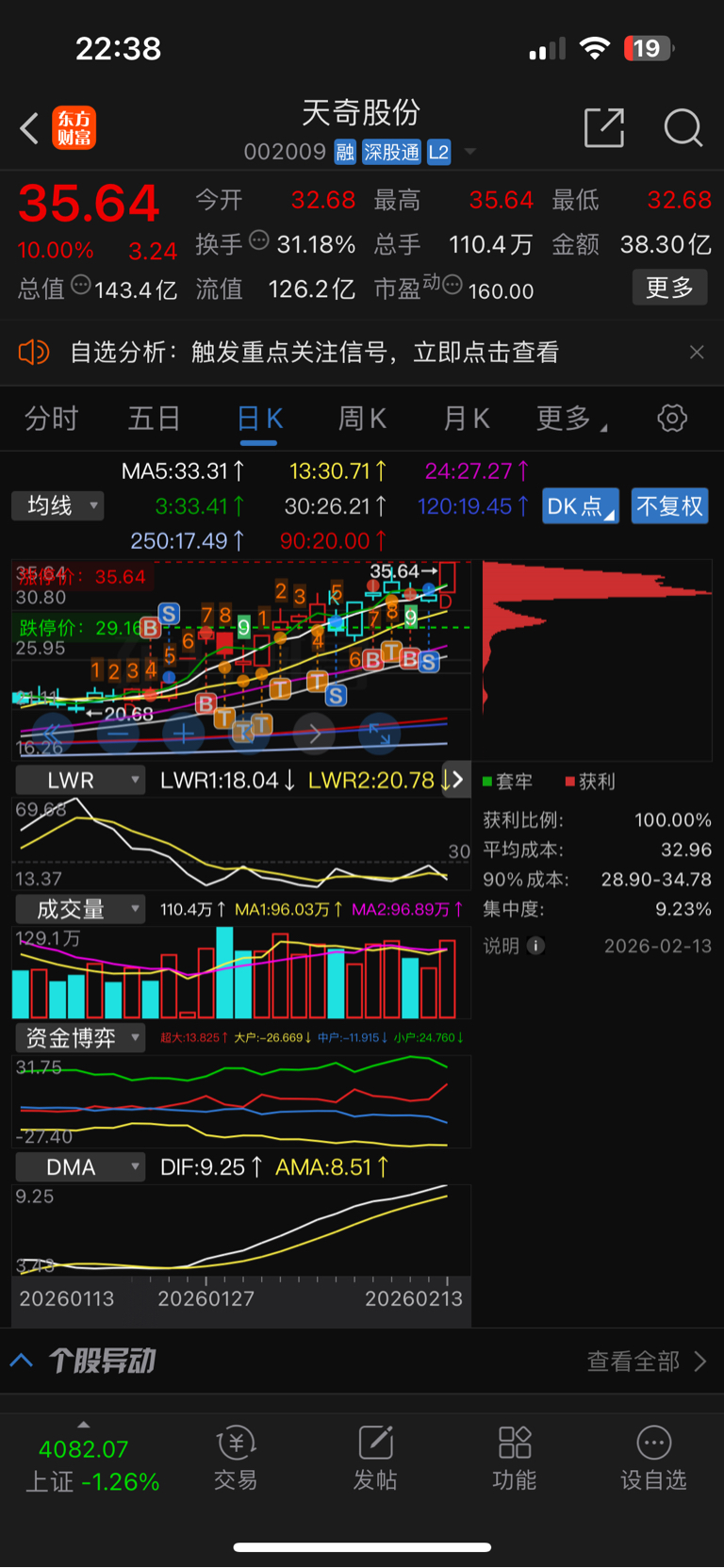Tap the red 获利 legend item

[590, 782]
